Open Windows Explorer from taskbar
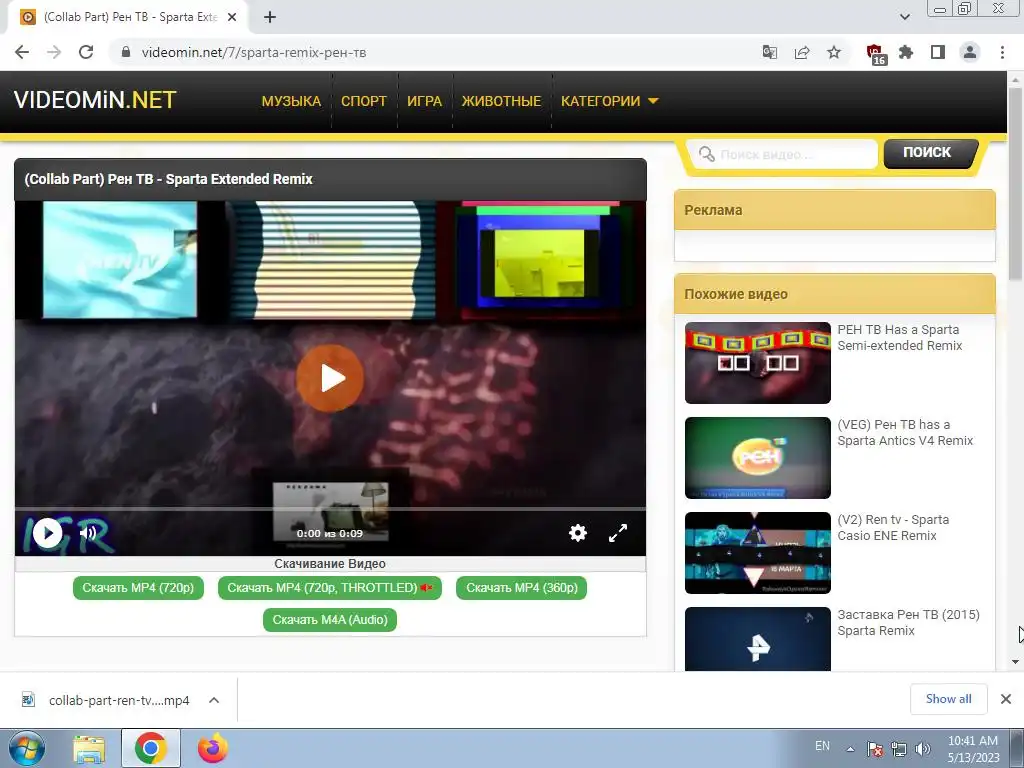This screenshot has width=1024, height=768. (x=88, y=749)
